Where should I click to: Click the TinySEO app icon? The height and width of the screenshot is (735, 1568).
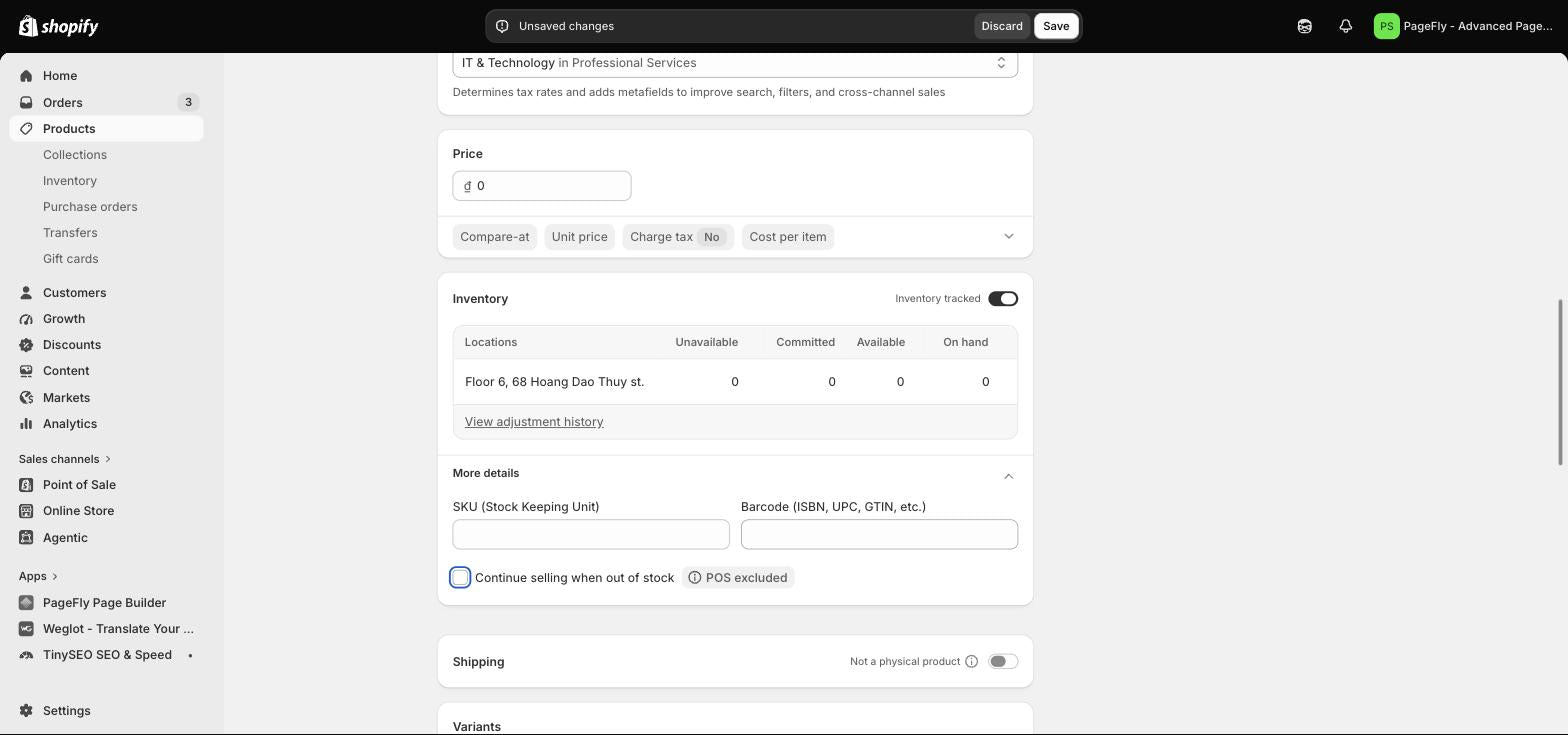pos(26,655)
